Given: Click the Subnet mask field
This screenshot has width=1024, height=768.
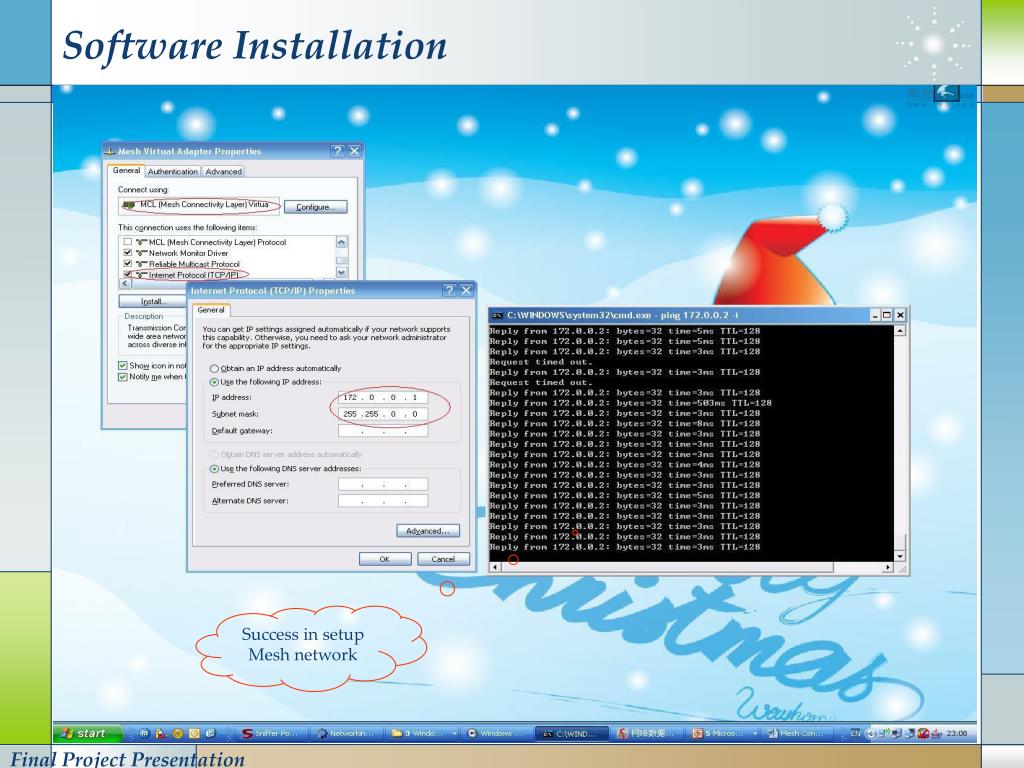Looking at the screenshot, I should tap(383, 414).
